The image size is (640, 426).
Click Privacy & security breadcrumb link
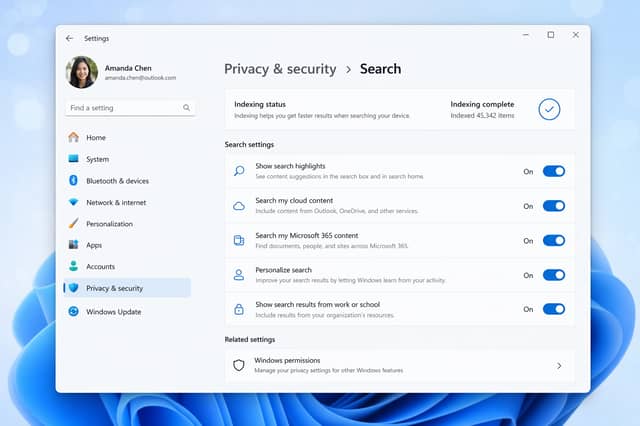pos(280,69)
